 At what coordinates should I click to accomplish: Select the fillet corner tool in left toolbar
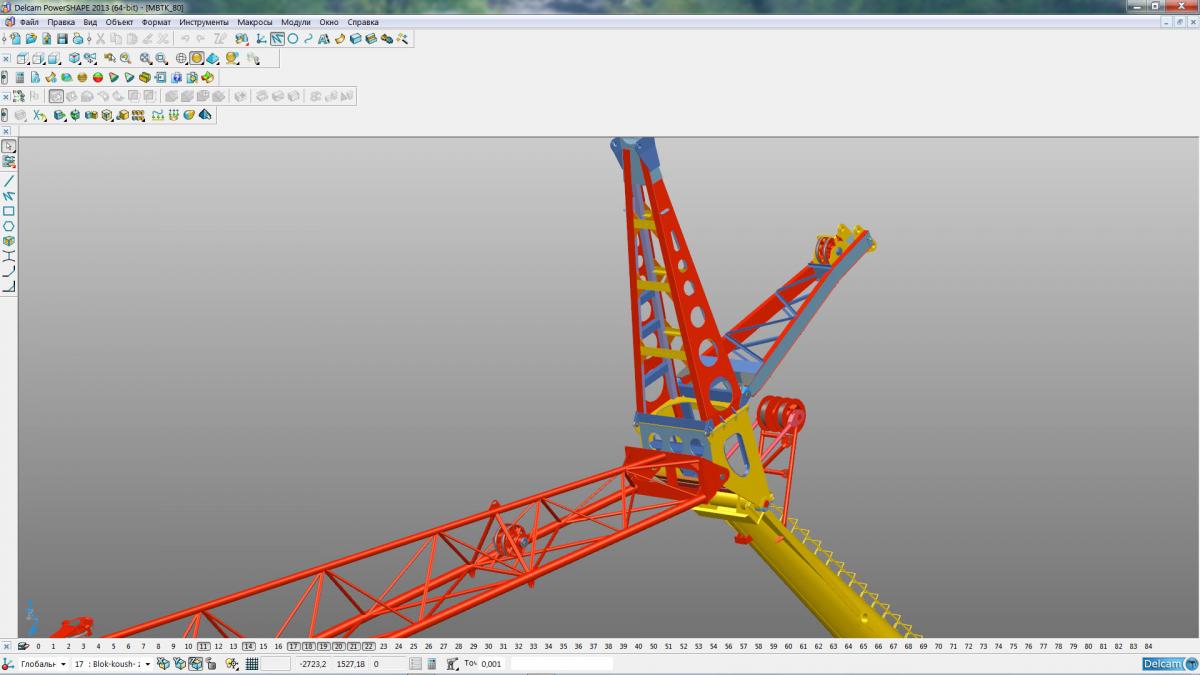[9, 271]
